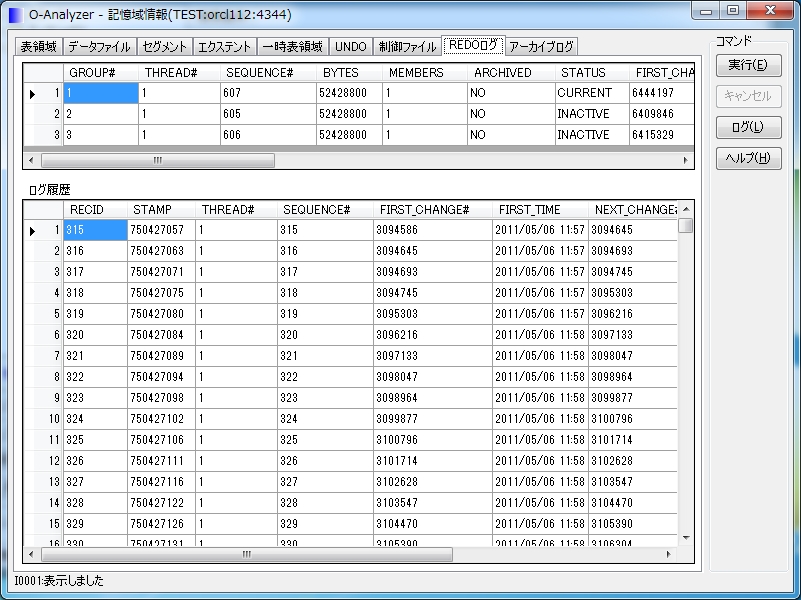
Task: Click upper grid horizontal scrollbar thumb
Action: pyautogui.click(x=158, y=160)
